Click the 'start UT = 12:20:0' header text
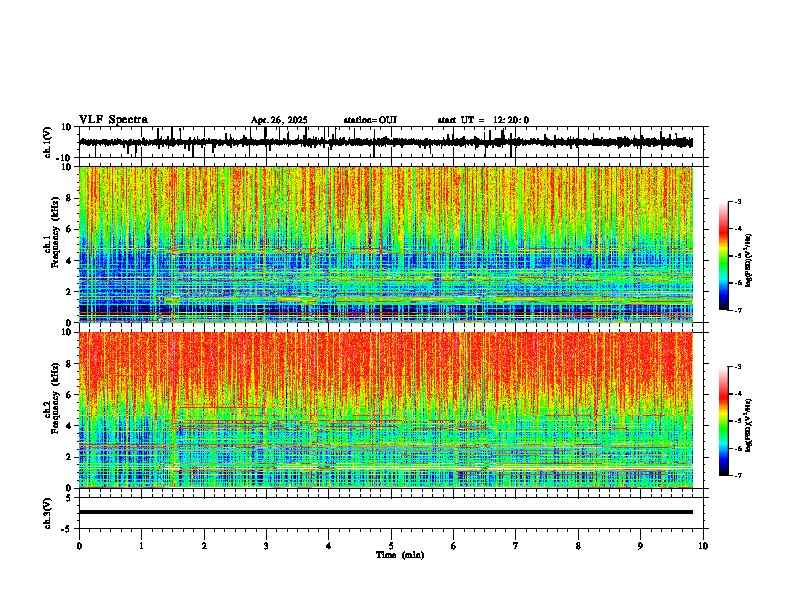 click(x=483, y=120)
